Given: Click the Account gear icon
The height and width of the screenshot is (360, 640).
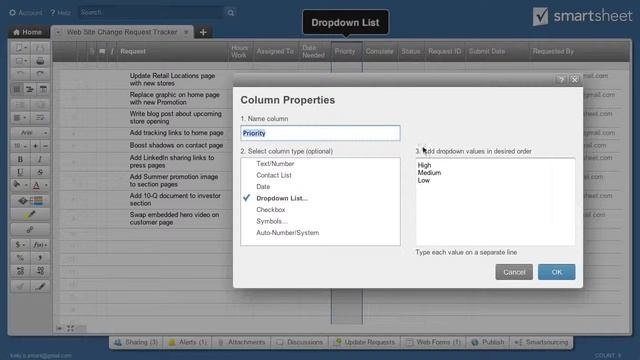Looking at the screenshot, I should (12, 13).
